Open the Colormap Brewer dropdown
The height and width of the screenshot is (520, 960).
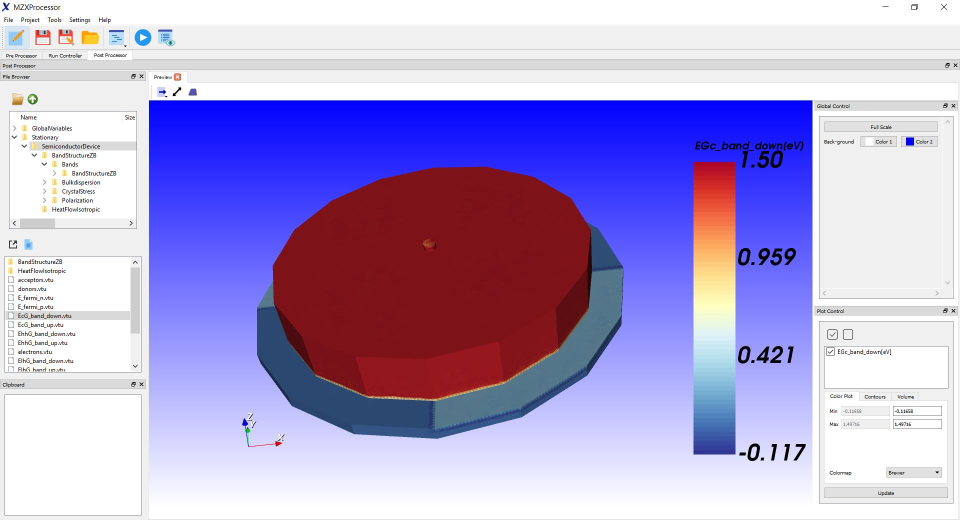(x=913, y=473)
